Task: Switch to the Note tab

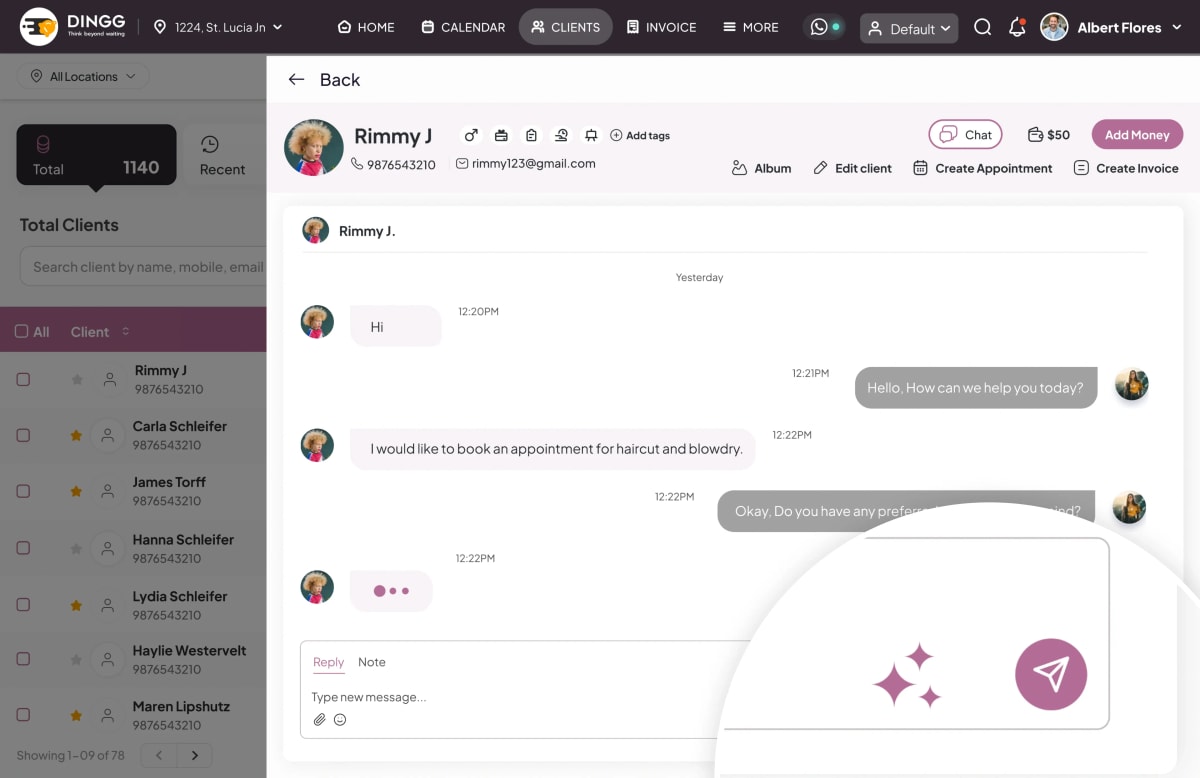Action: click(372, 662)
